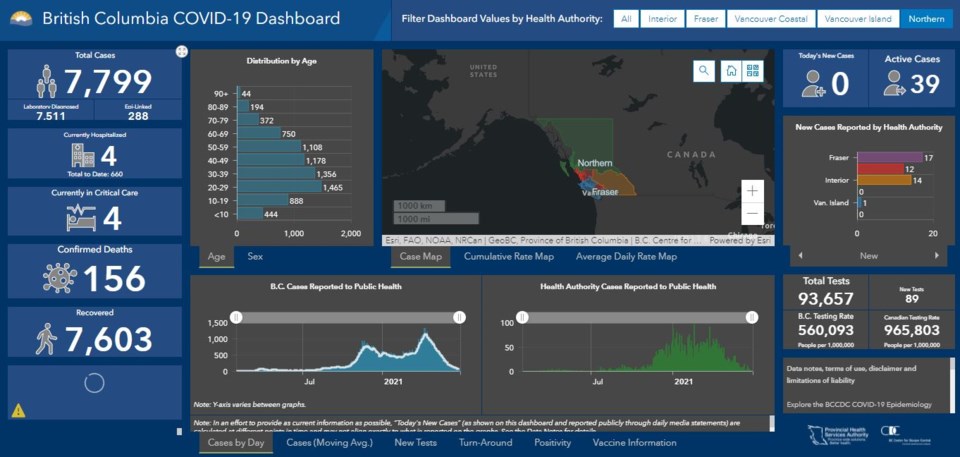Switch to the Sex distribution tab
This screenshot has height=457, width=960.
tap(255, 257)
